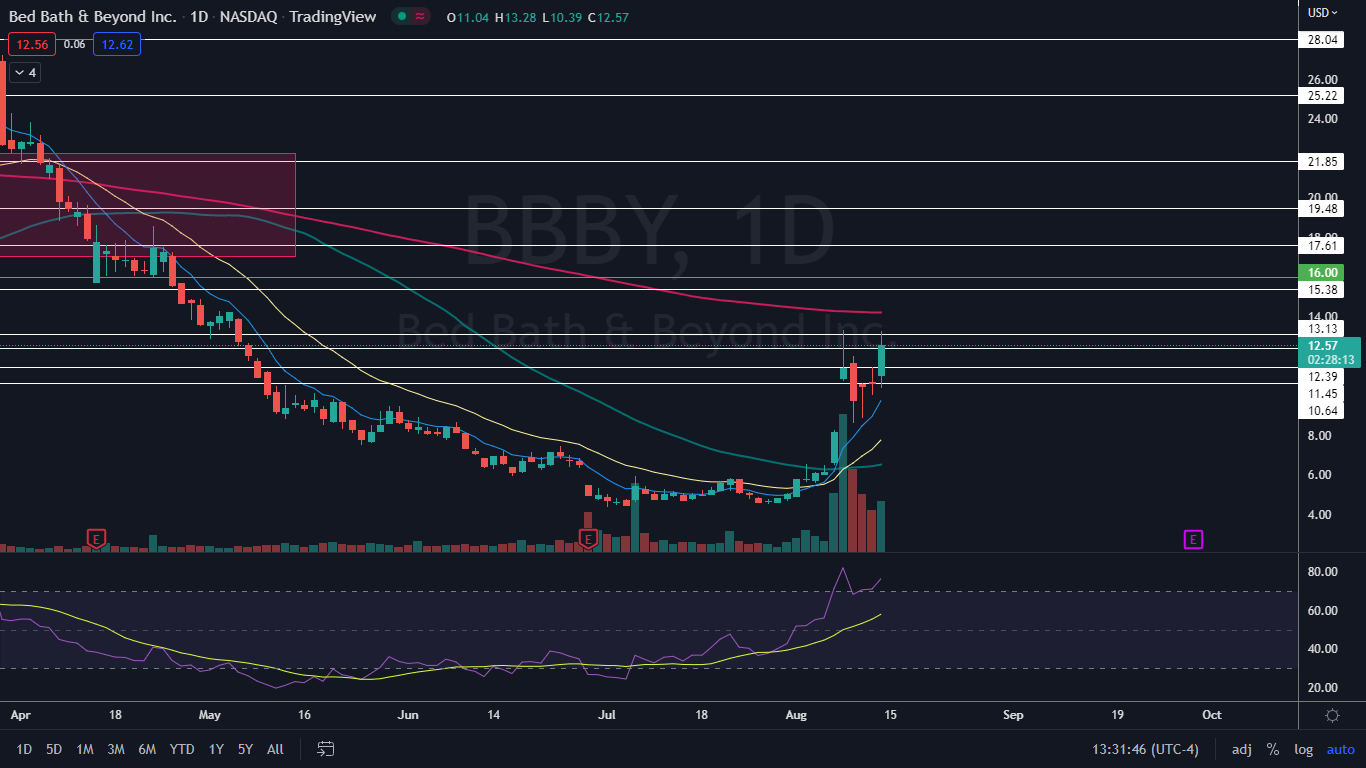Click the RSI 80.00 scale label

point(1323,572)
